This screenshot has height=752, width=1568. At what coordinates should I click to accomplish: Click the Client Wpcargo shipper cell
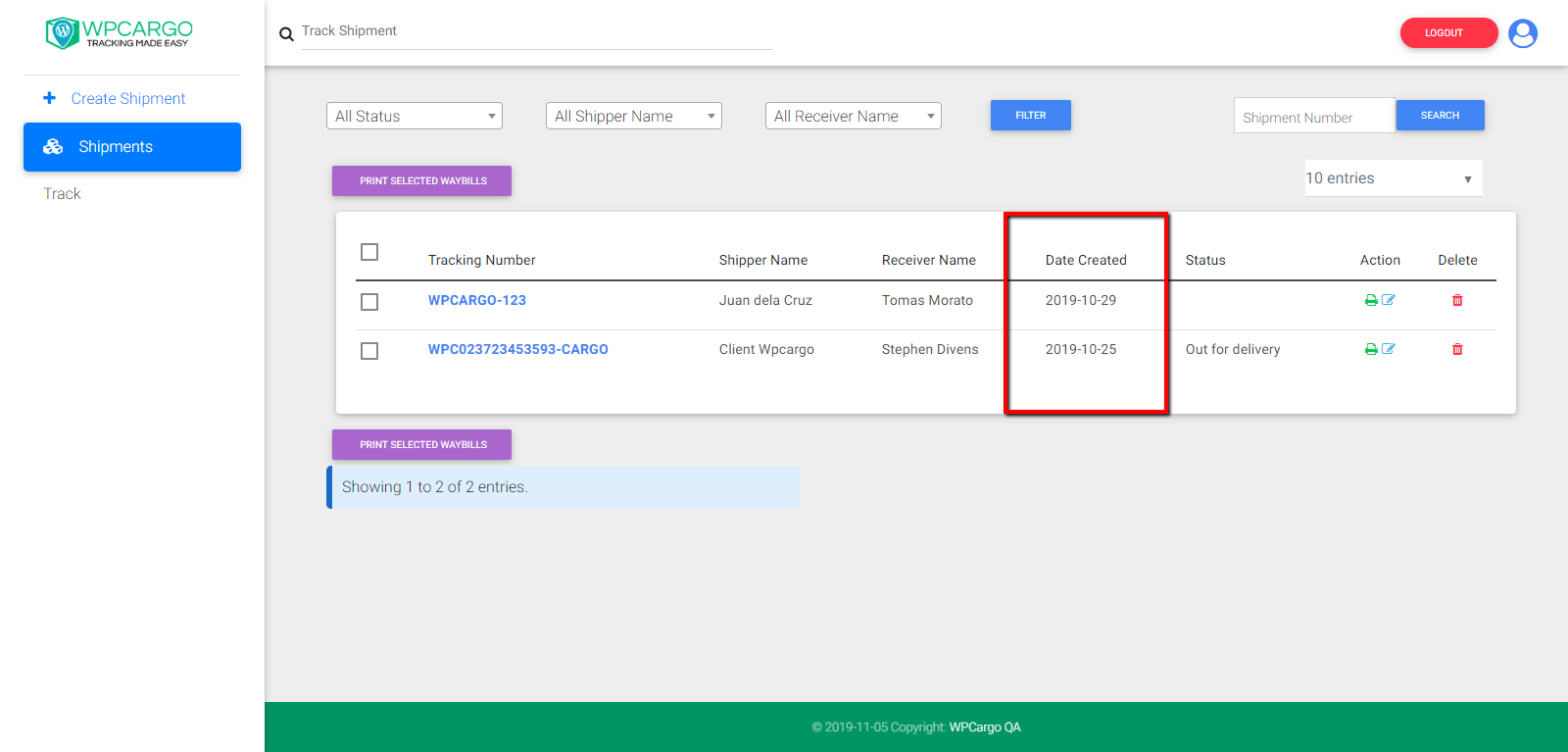[766, 349]
